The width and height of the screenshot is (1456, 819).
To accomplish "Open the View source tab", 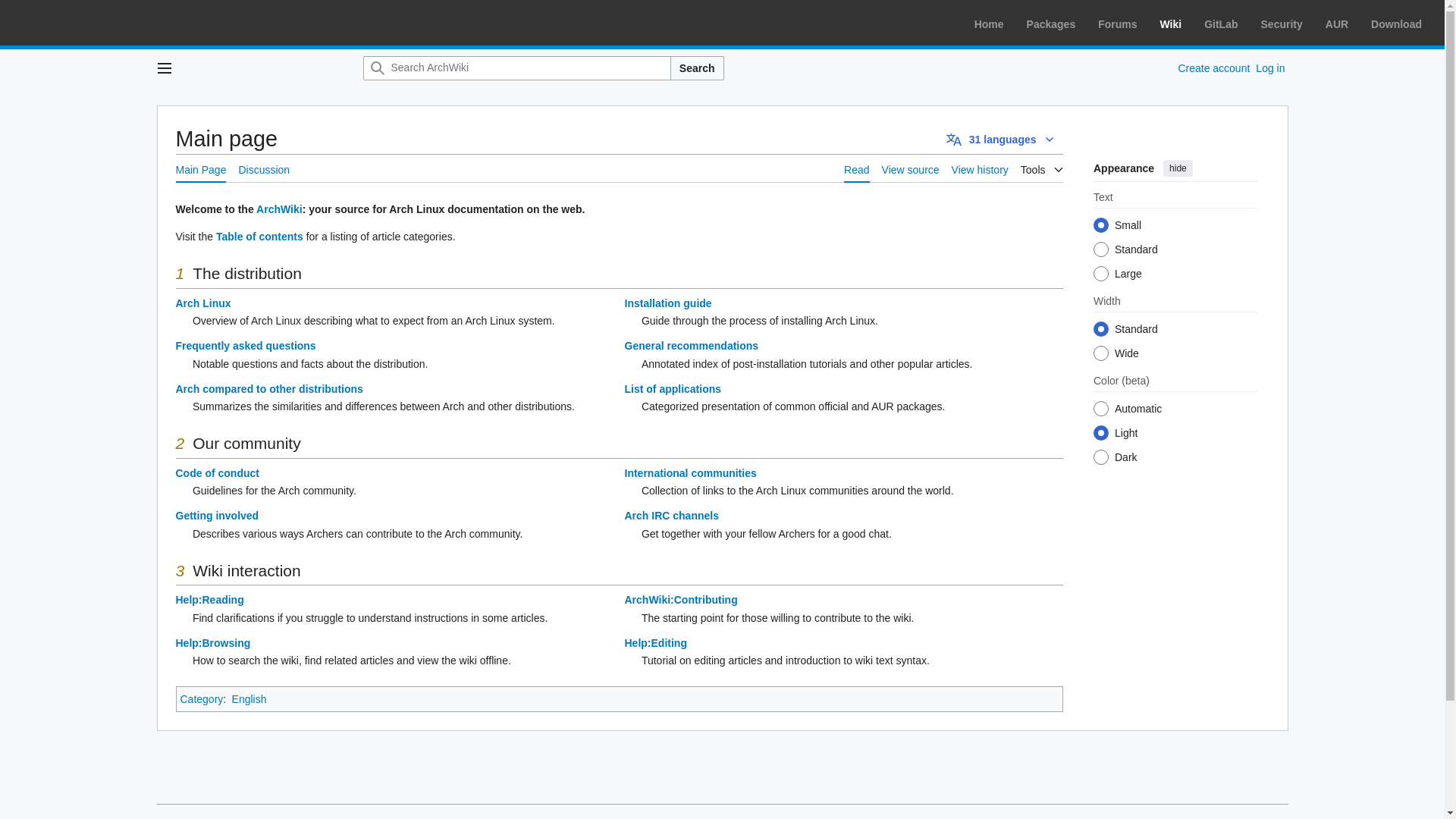I will (910, 170).
